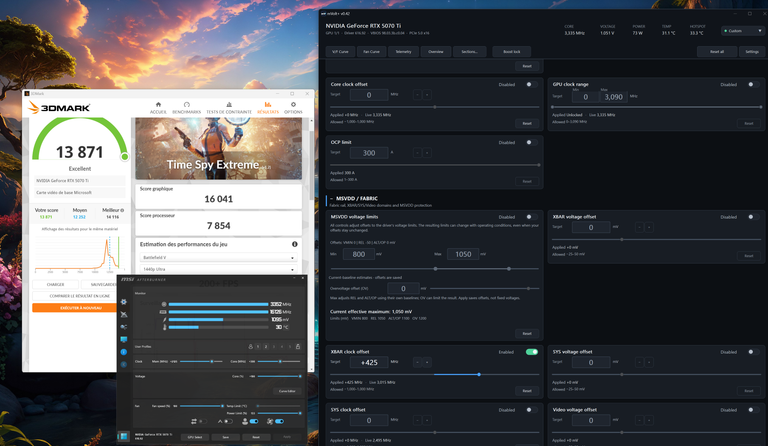768x446 pixels.
Task: Open Afterburner Curve Editor
Action: pyautogui.click(x=287, y=391)
